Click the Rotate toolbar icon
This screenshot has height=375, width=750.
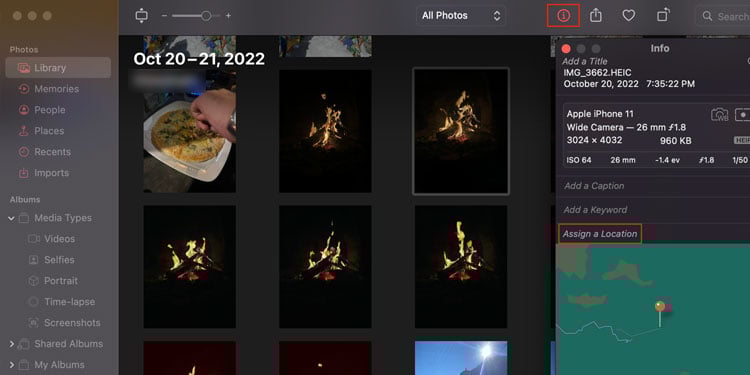point(662,16)
